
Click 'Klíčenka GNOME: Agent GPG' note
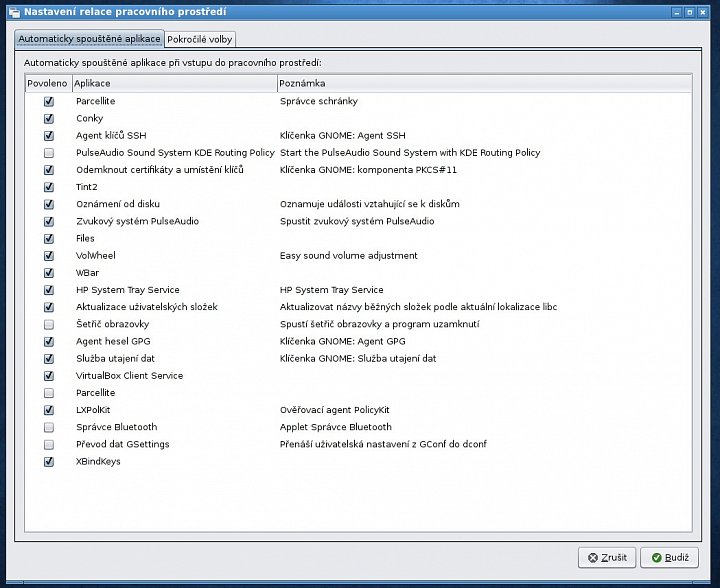(343, 341)
